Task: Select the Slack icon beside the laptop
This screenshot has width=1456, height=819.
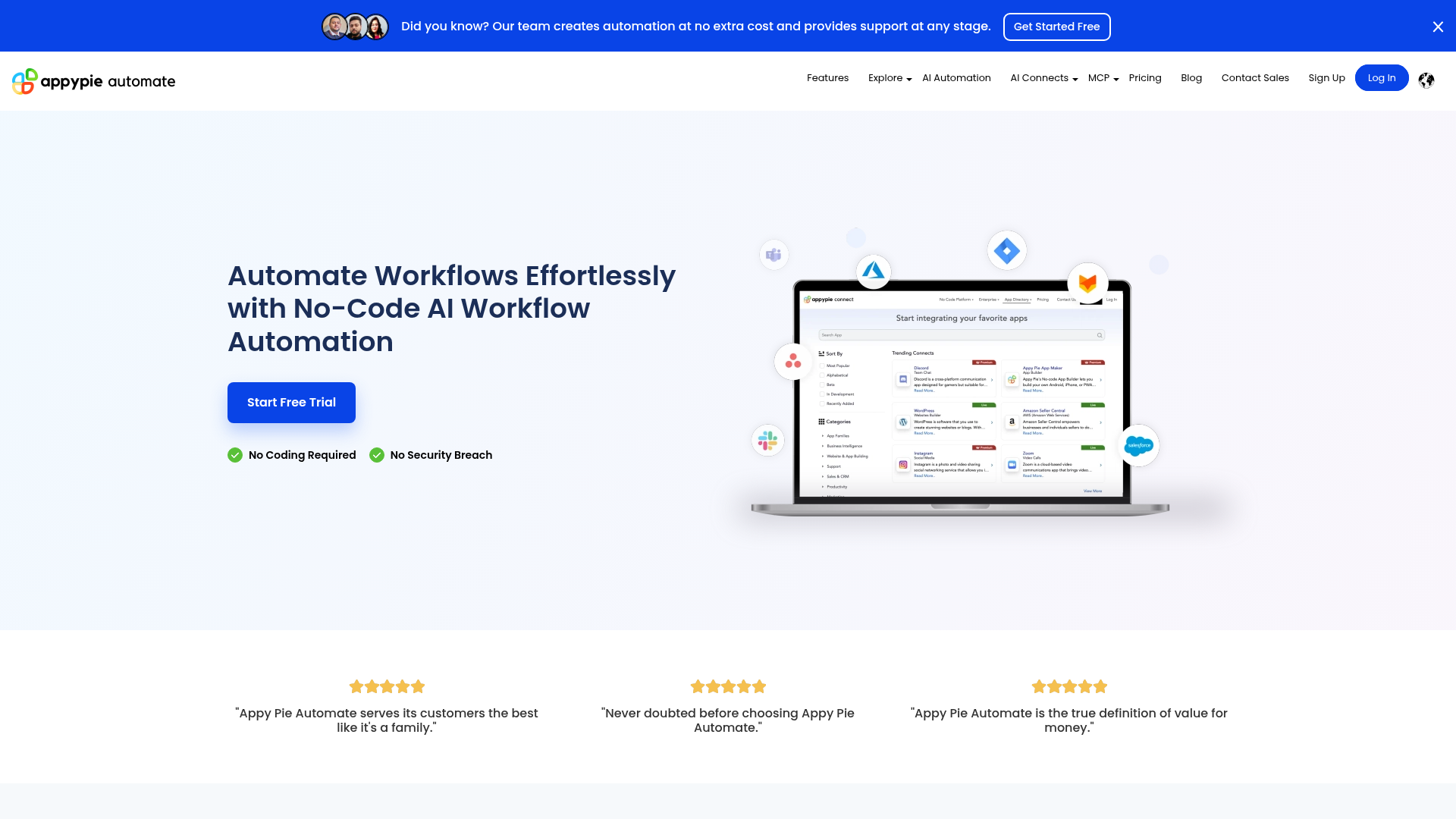Action: [767, 440]
